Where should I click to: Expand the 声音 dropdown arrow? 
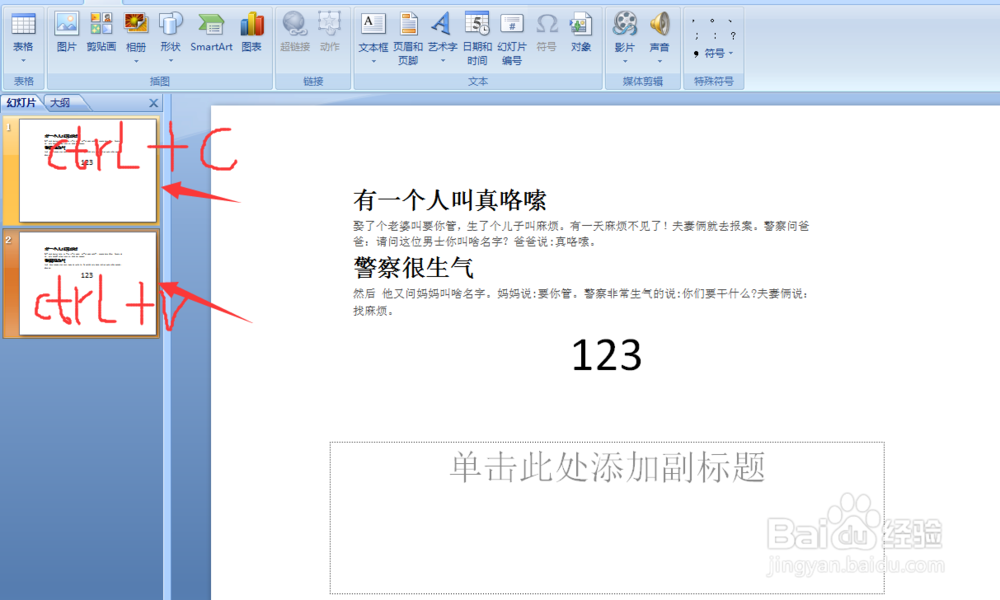tap(659, 61)
